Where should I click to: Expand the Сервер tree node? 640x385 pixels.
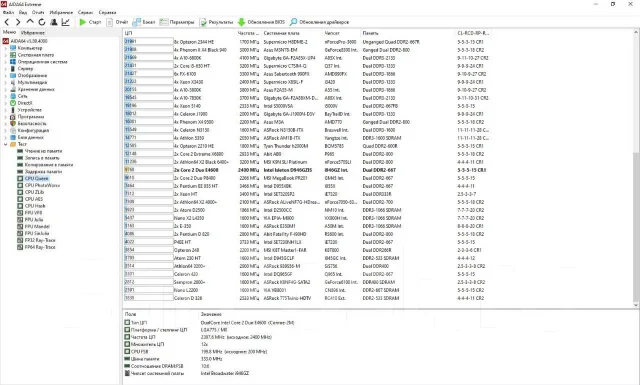[x=6, y=69]
